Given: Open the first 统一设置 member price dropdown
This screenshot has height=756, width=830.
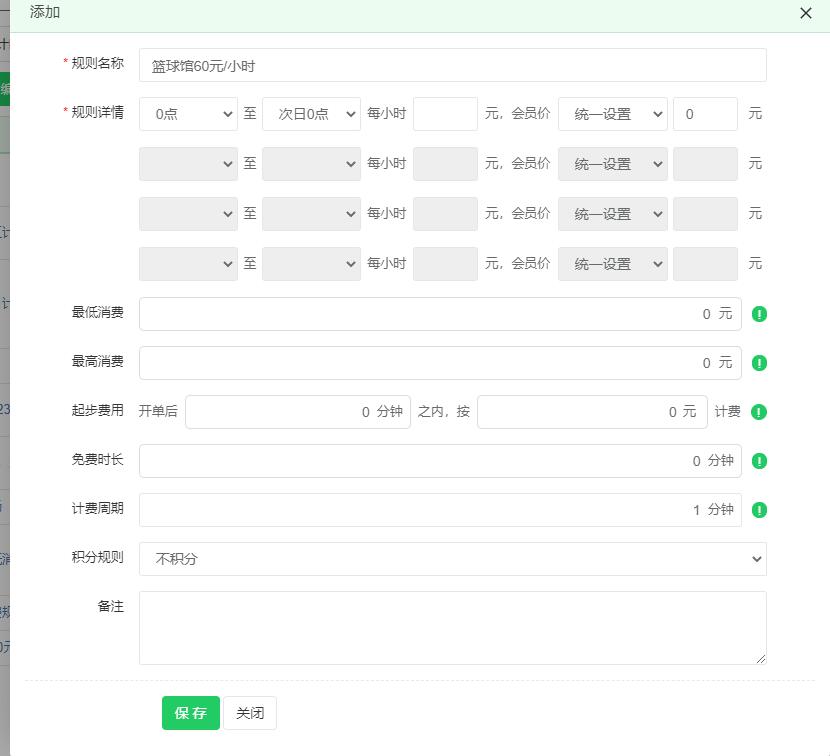Looking at the screenshot, I should pos(612,113).
